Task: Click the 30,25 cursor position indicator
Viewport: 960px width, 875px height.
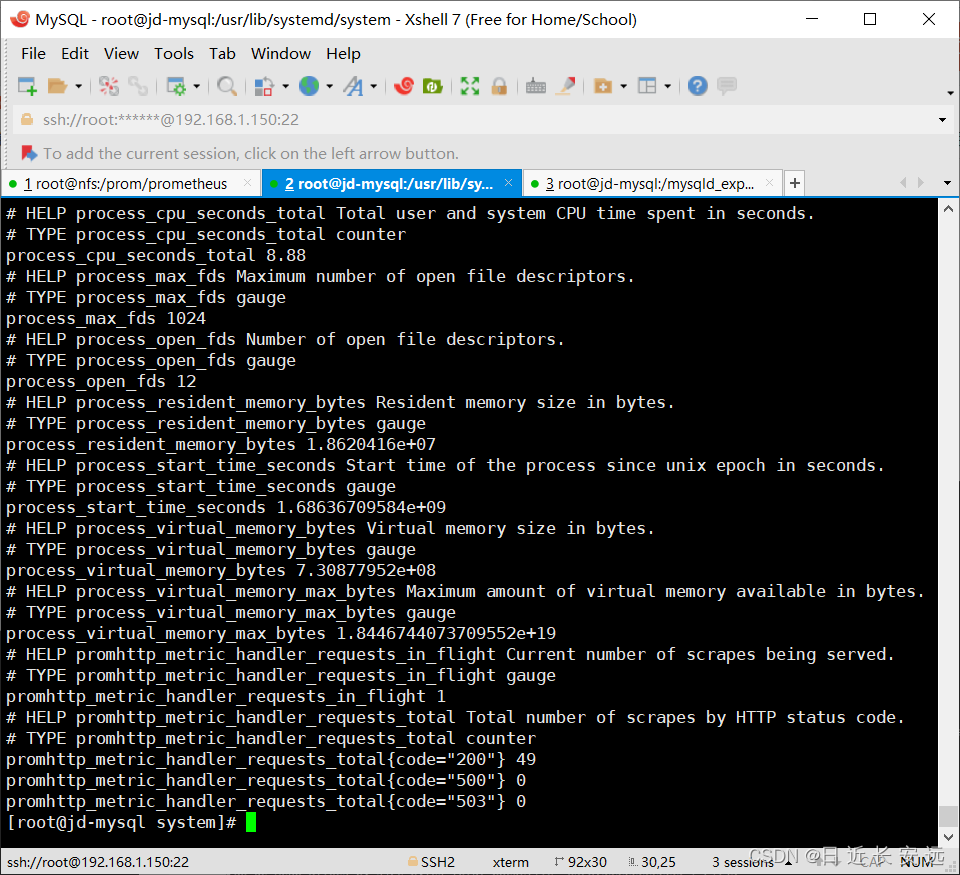Action: 653,862
